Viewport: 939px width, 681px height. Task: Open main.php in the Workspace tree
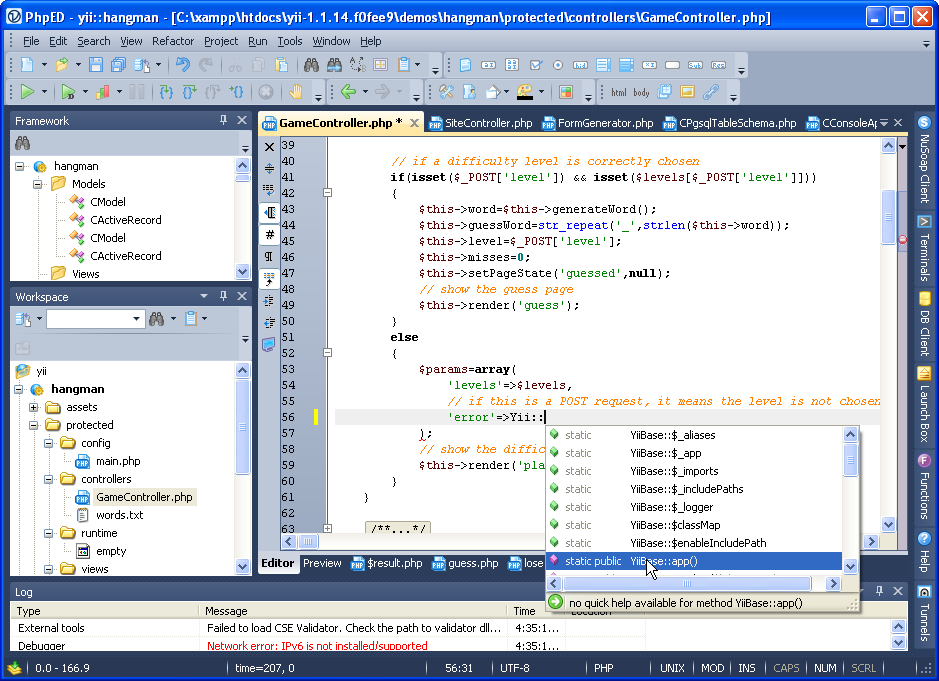[117, 461]
